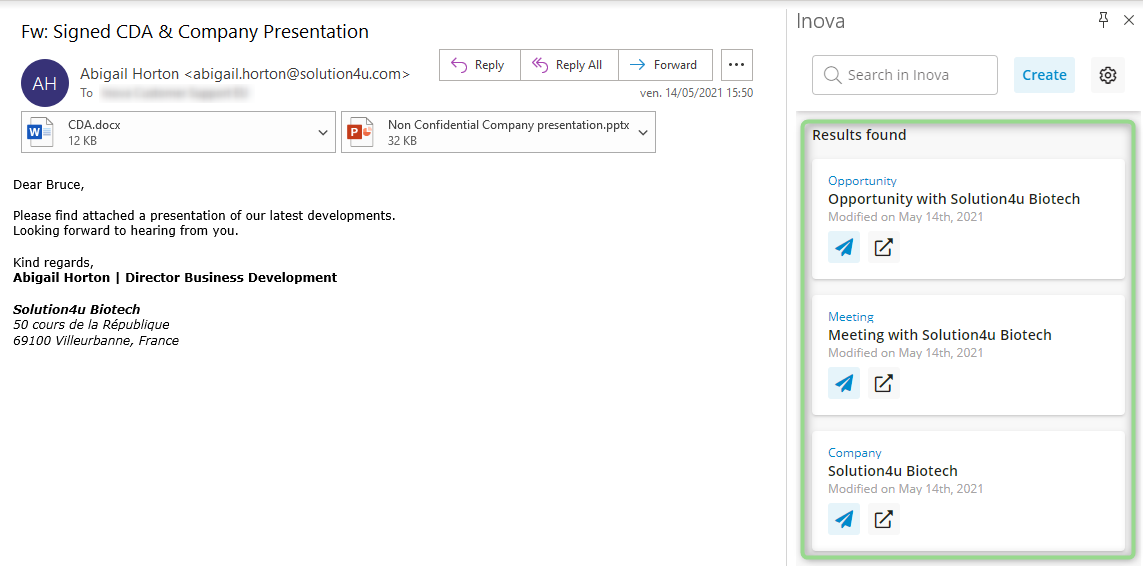Image resolution: width=1143 pixels, height=566 pixels.
Task: Click signature line 'Director Business Development'
Action: [231, 277]
